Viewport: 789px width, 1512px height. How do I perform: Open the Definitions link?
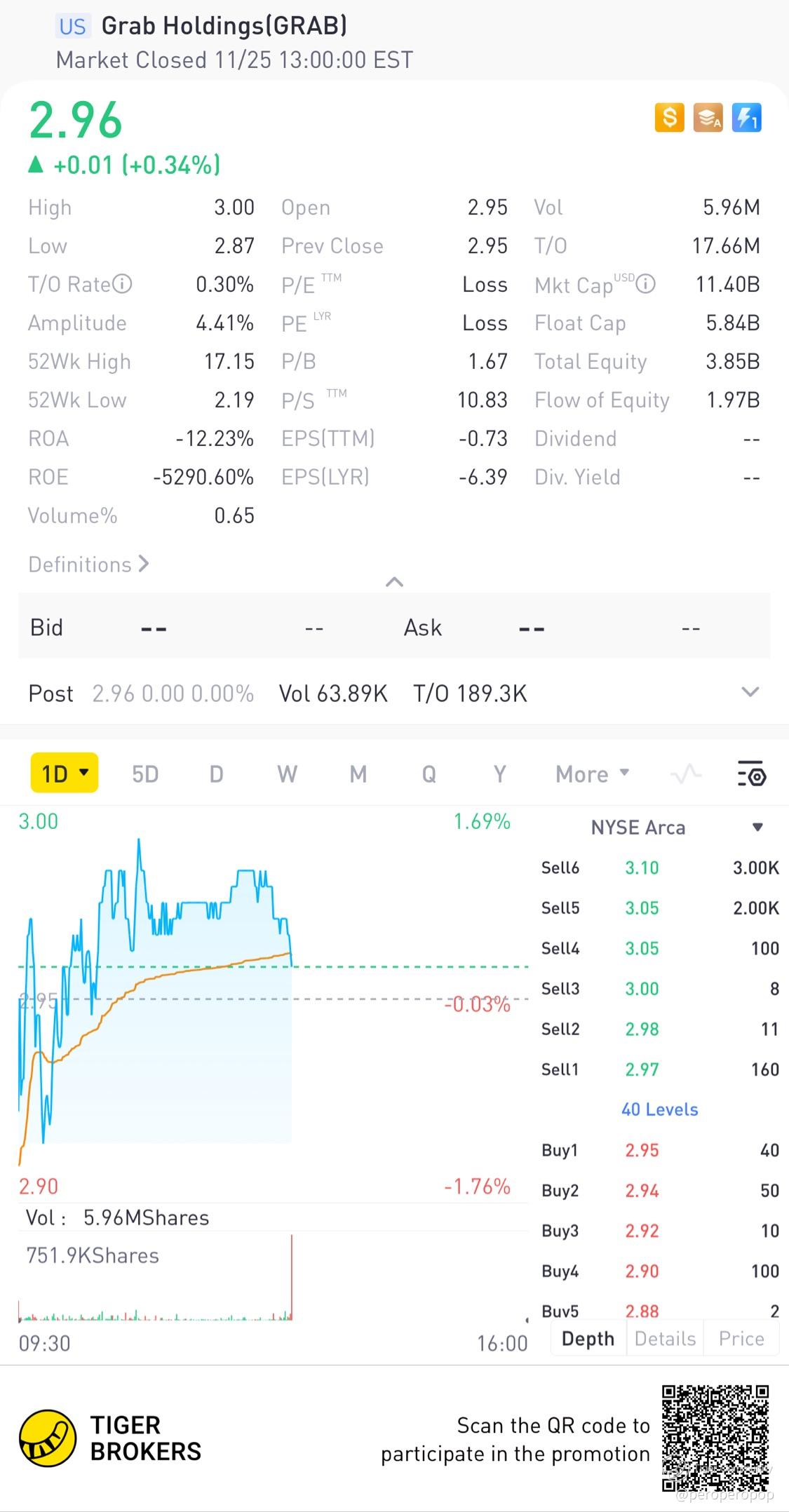pyautogui.click(x=88, y=565)
